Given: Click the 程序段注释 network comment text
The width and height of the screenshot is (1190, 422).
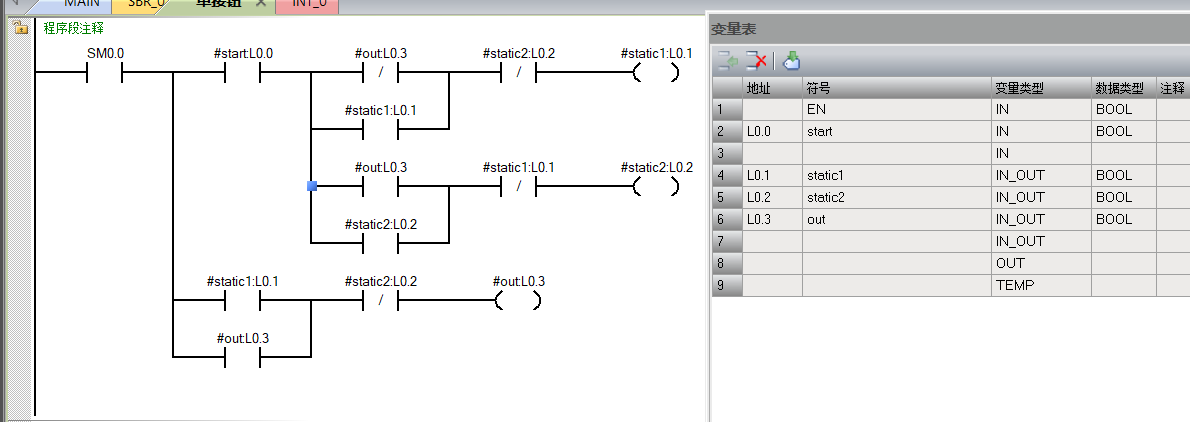Looking at the screenshot, I should (x=73, y=29).
